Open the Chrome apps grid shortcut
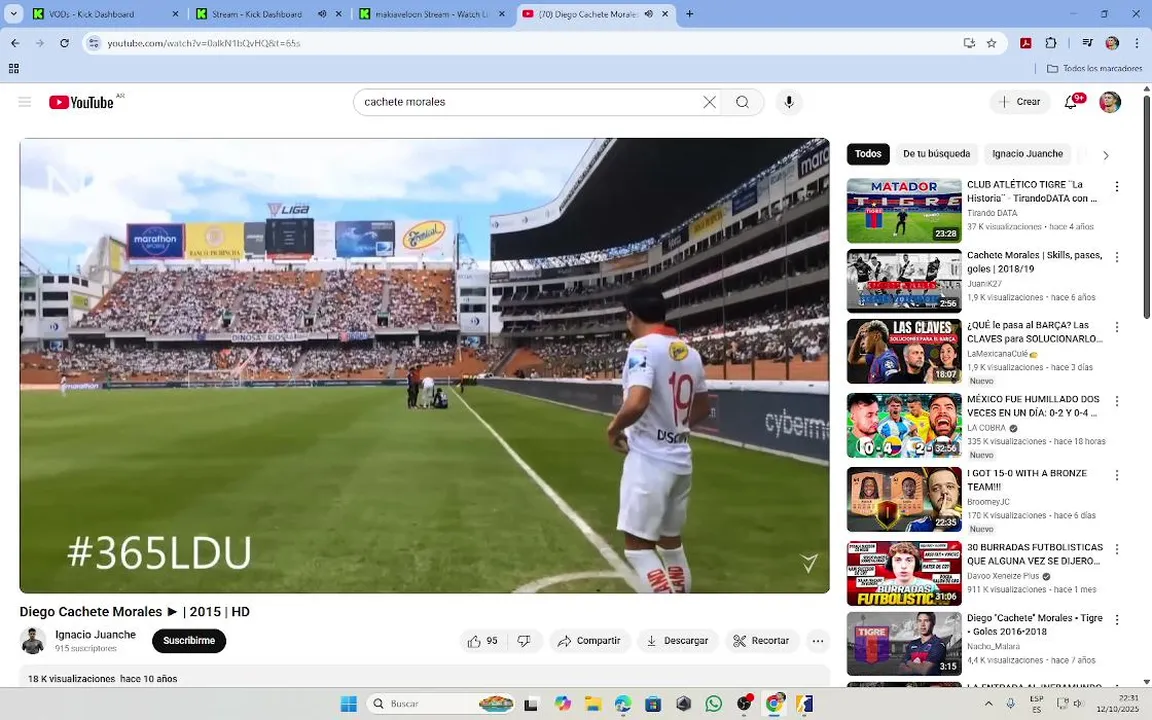Image resolution: width=1152 pixels, height=720 pixels. click(13, 68)
